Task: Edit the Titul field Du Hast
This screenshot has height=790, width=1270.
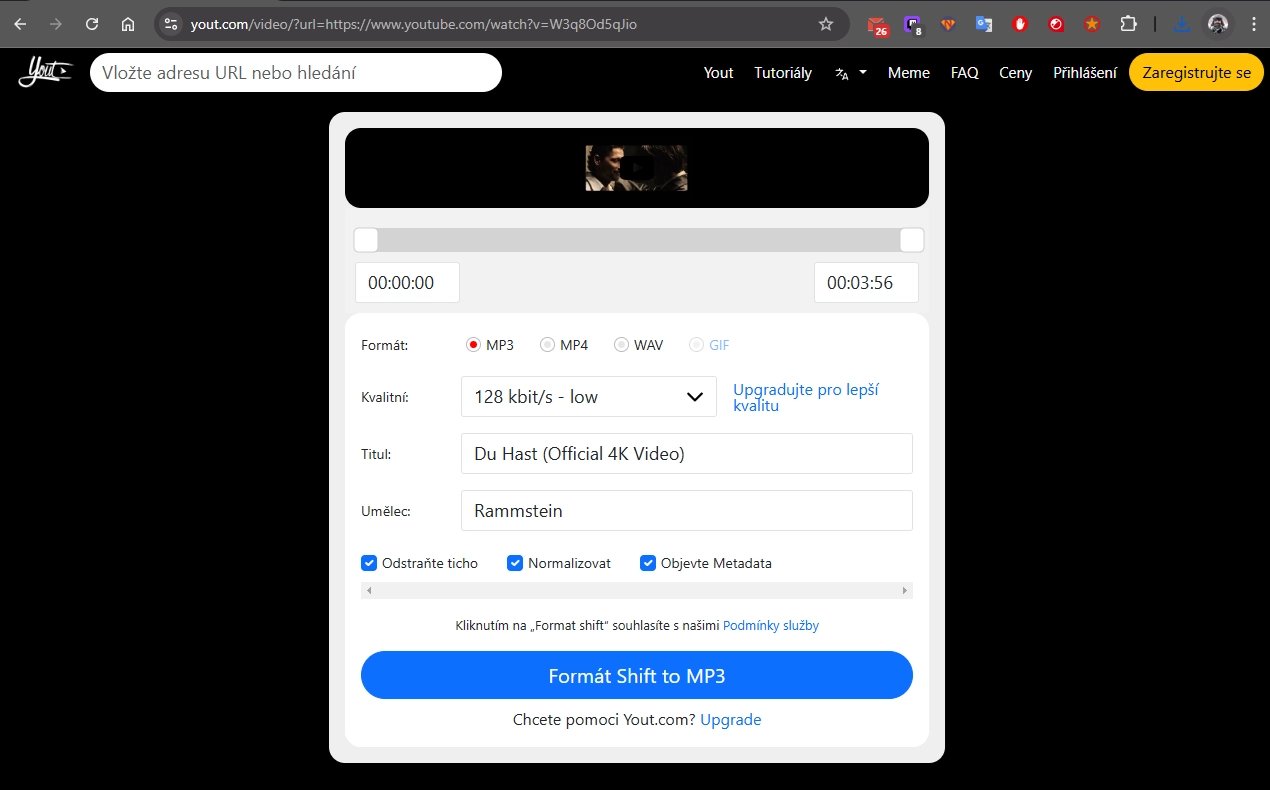Action: click(x=687, y=453)
